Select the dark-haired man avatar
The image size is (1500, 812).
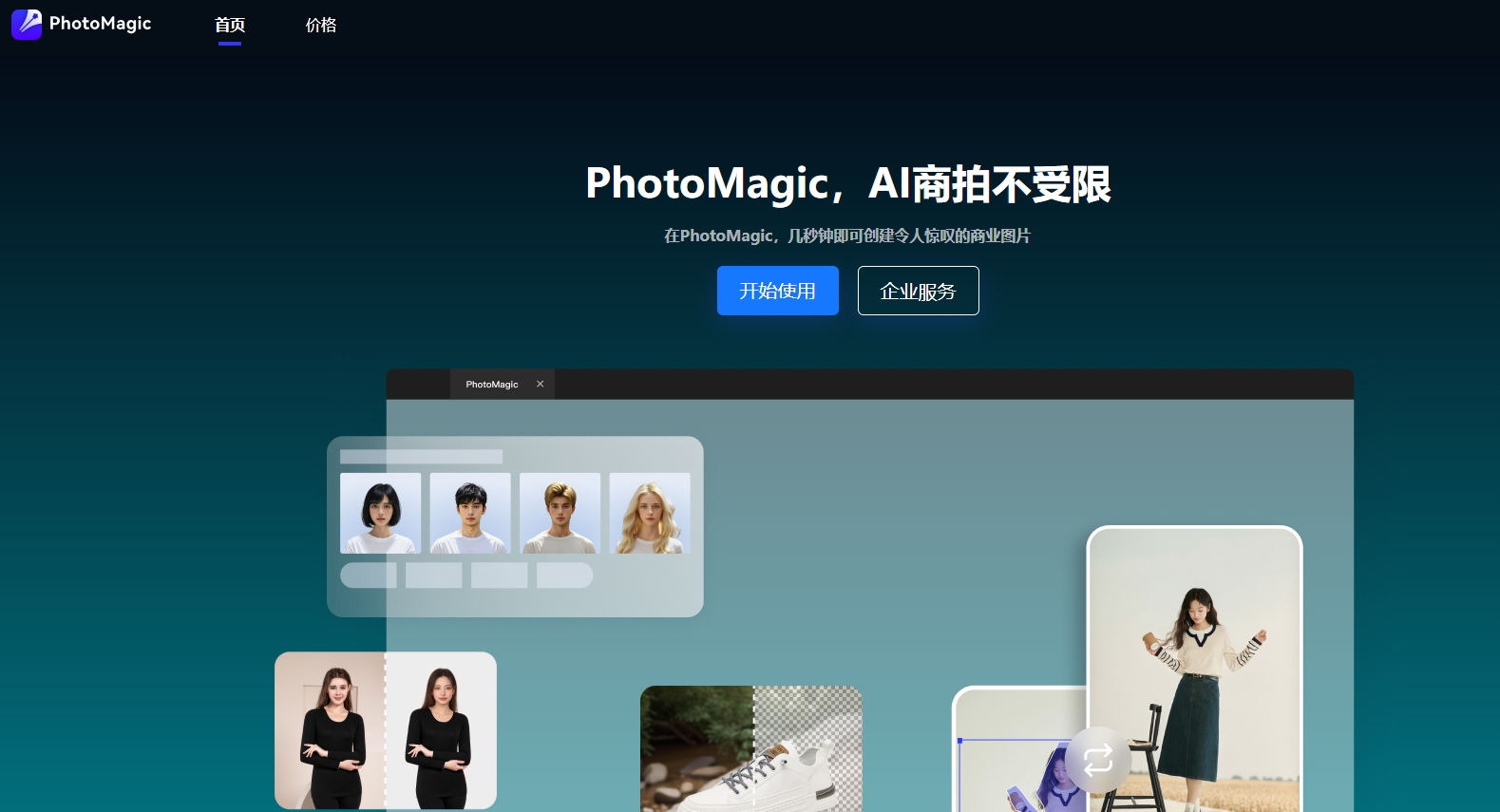tap(470, 513)
